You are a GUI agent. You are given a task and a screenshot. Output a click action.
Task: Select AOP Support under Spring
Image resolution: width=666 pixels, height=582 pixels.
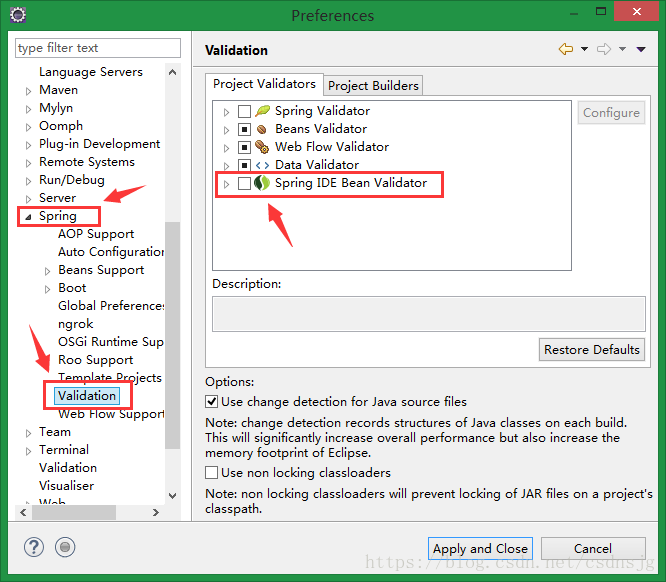(x=96, y=234)
